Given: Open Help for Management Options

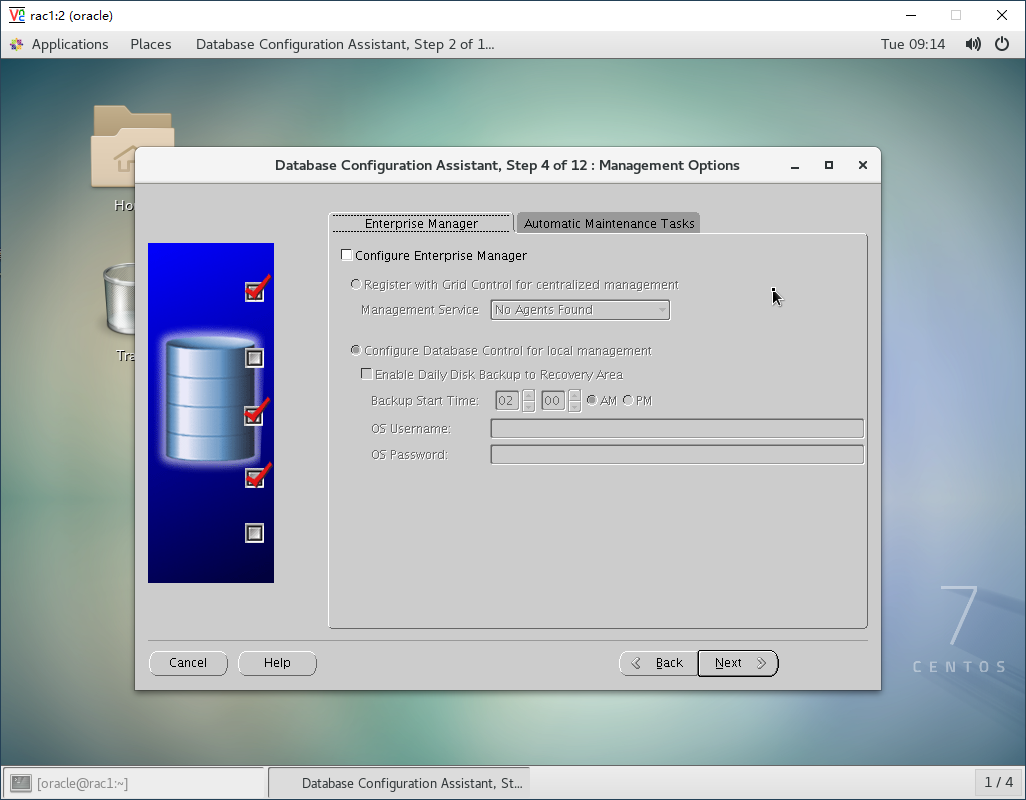Looking at the screenshot, I should [277, 663].
